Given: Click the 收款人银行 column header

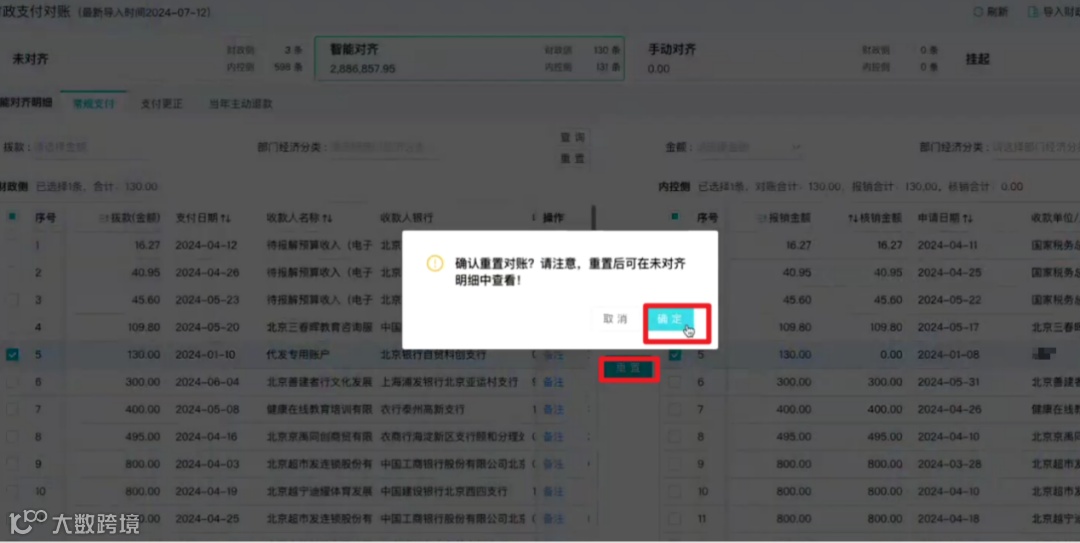Looking at the screenshot, I should tap(406, 218).
